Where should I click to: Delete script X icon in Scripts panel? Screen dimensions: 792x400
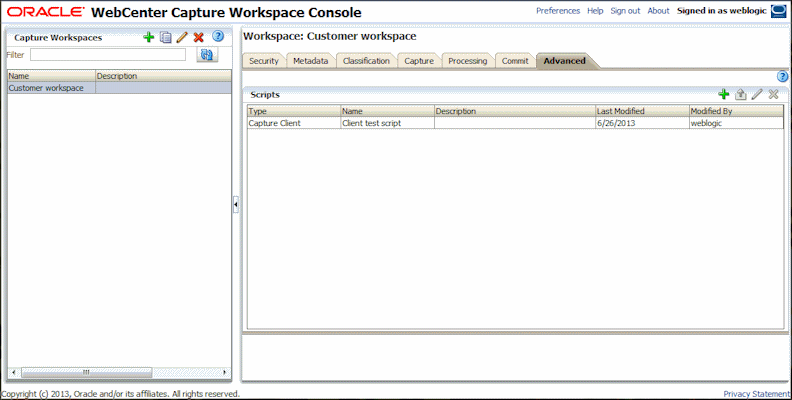[x=773, y=94]
